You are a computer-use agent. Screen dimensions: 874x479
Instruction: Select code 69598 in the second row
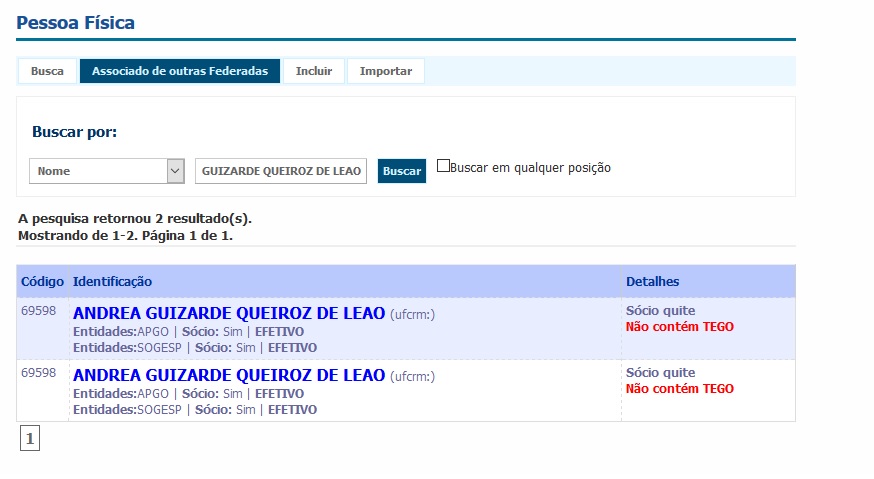(39, 373)
